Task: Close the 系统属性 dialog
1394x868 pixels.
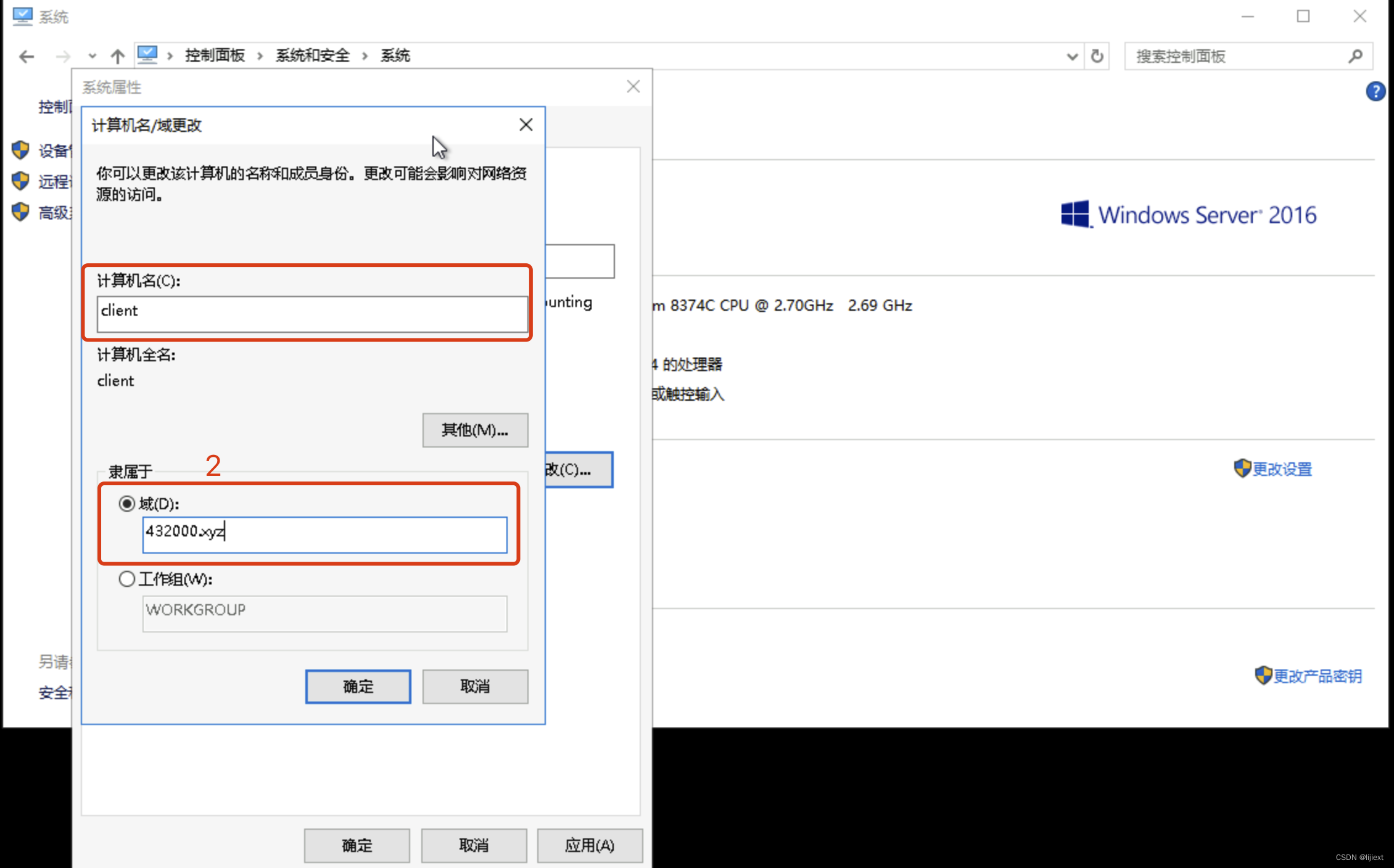Action: 633,86
